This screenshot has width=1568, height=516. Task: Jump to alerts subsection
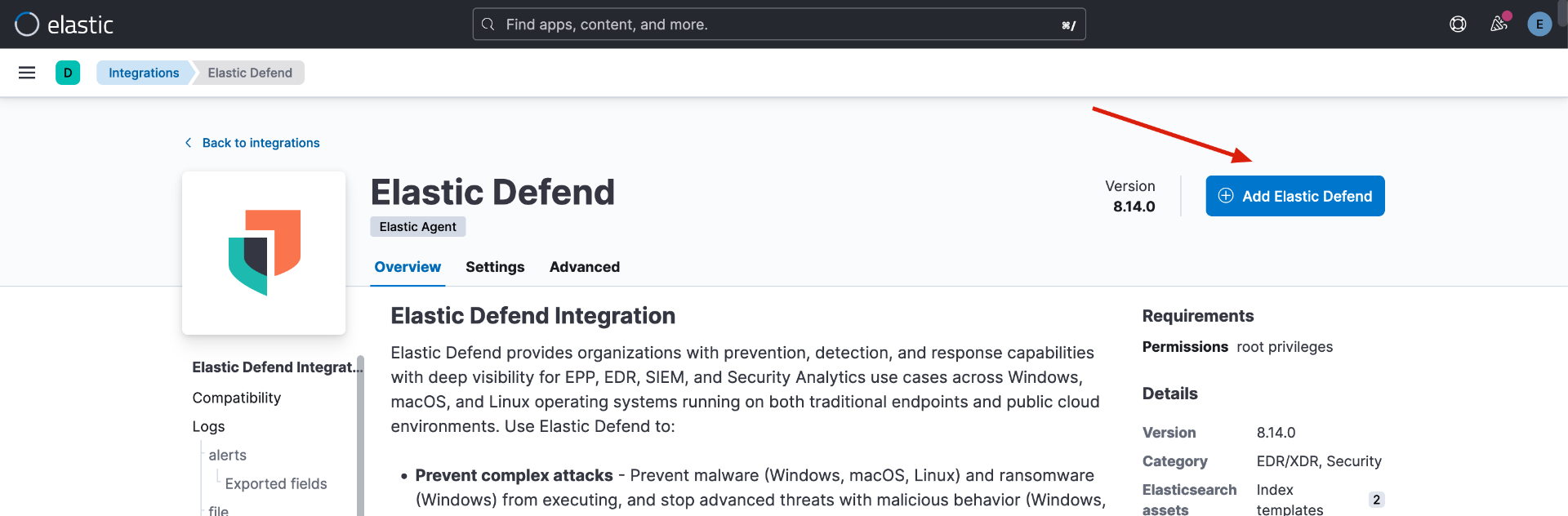[x=228, y=455]
